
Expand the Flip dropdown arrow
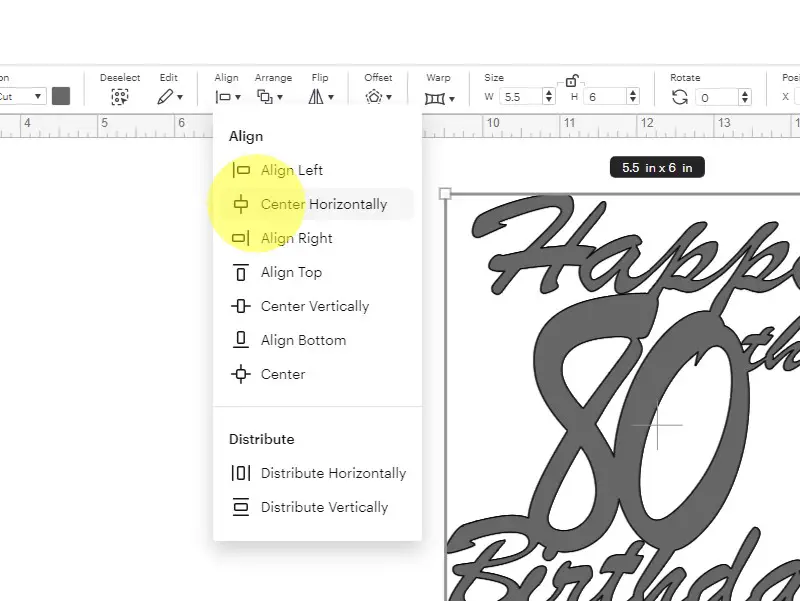(331, 97)
